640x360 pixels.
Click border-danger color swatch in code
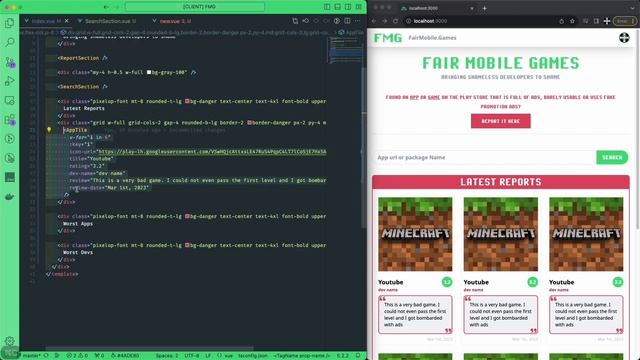click(249, 122)
